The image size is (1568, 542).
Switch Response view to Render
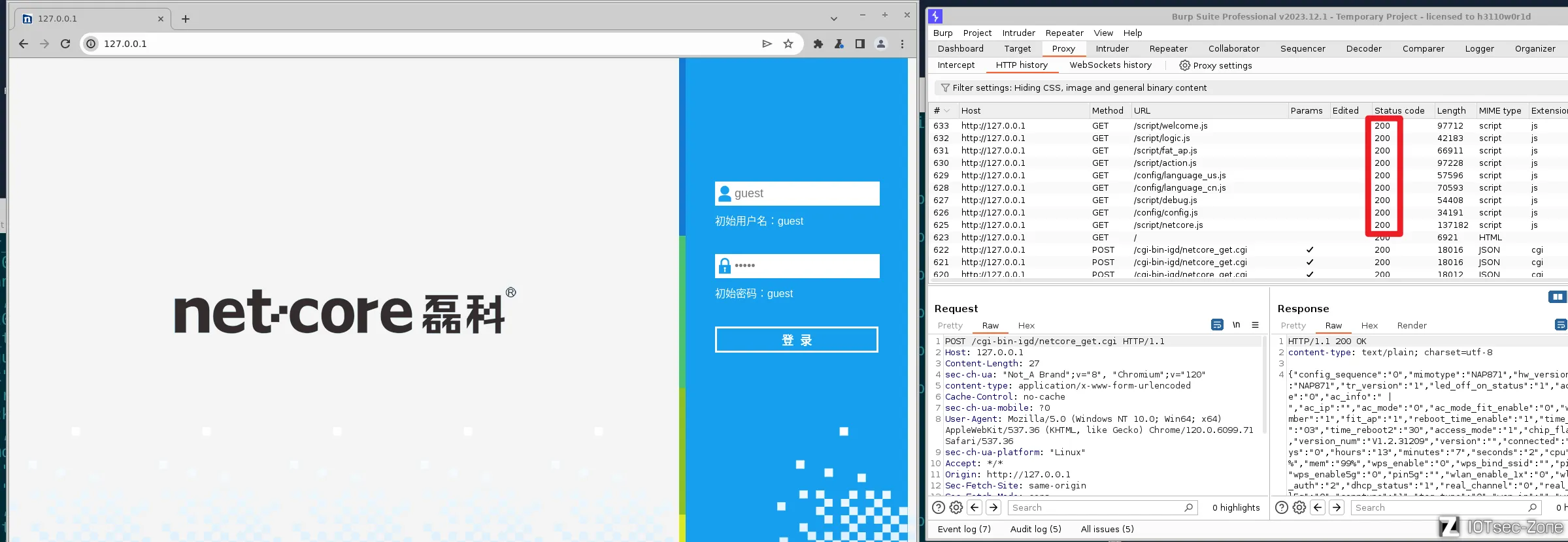[x=1412, y=325]
